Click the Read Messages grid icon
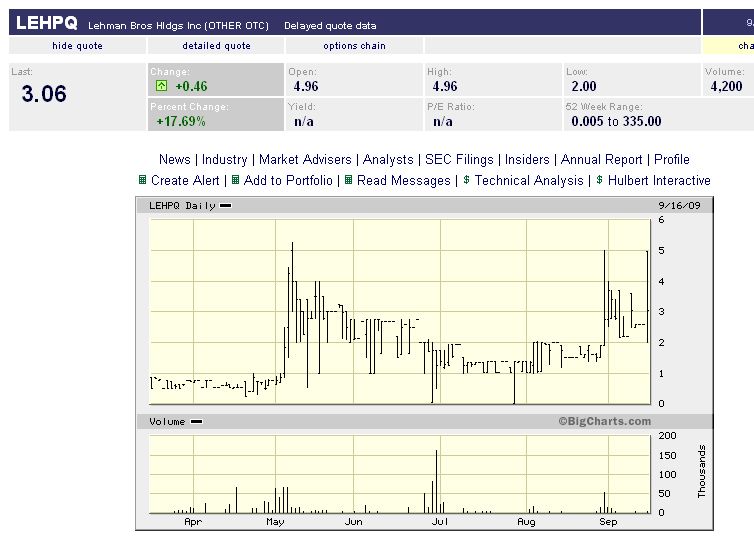The width and height of the screenshot is (754, 541). [349, 180]
